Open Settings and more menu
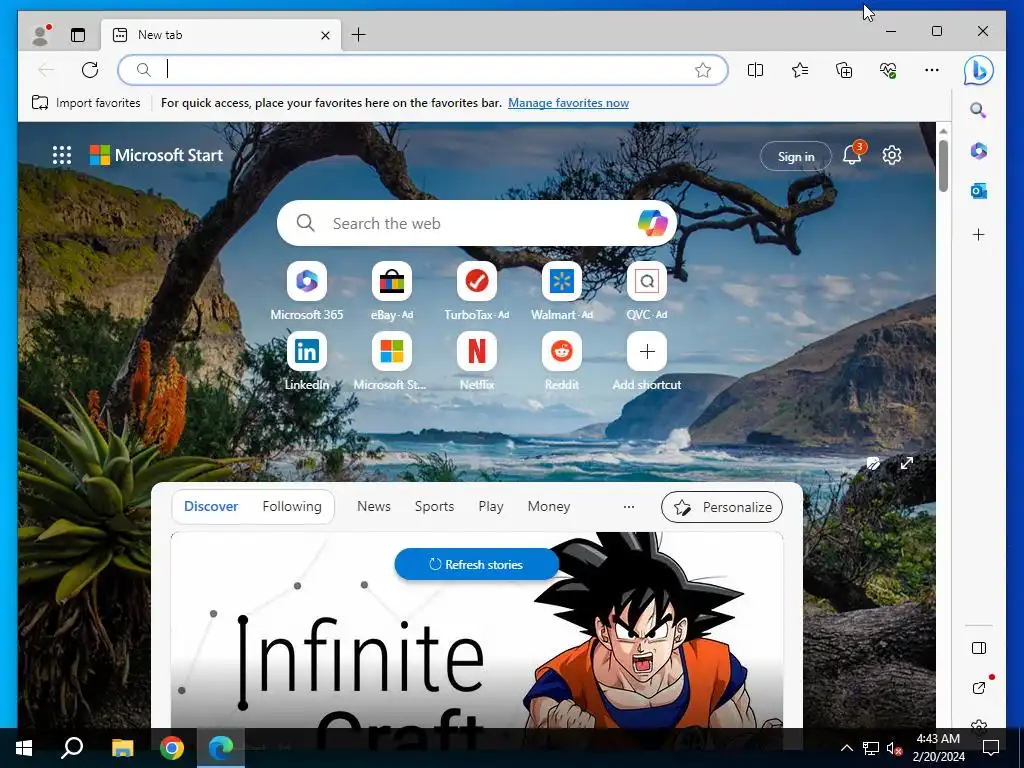 click(932, 70)
